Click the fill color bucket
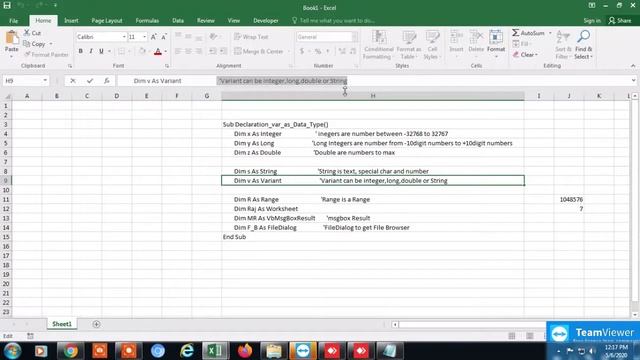The height and width of the screenshot is (360, 640). [x=142, y=51]
